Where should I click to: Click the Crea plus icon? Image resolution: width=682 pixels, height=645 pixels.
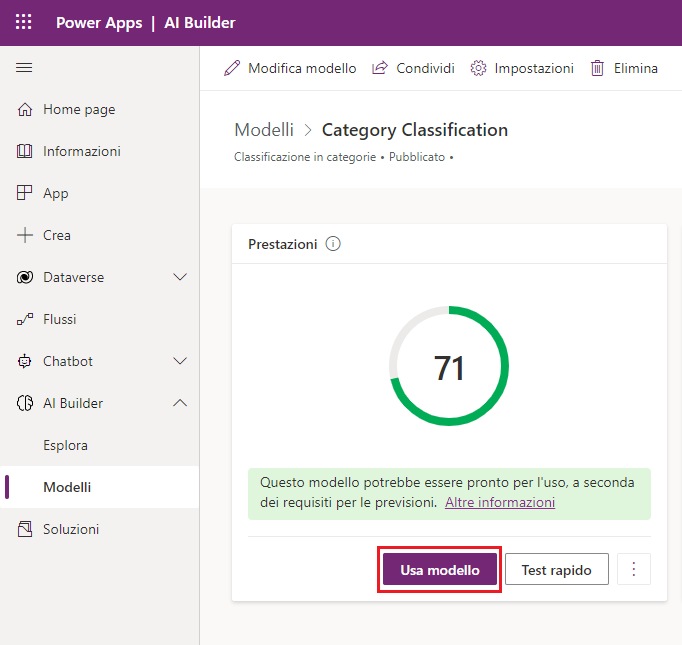(25, 235)
